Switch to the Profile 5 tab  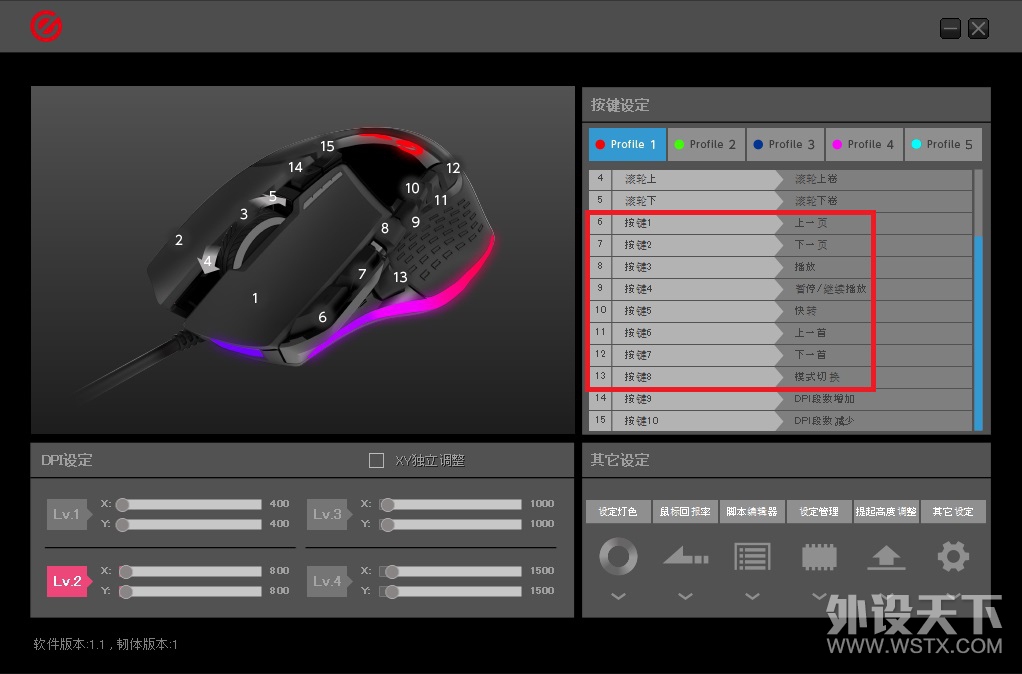coord(943,144)
